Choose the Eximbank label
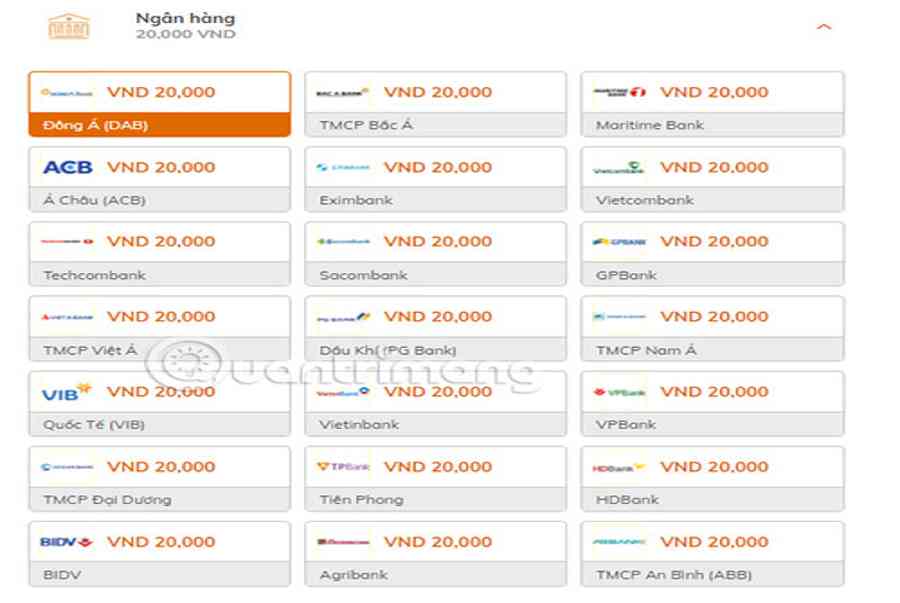The height and width of the screenshot is (603, 900). coord(356,200)
